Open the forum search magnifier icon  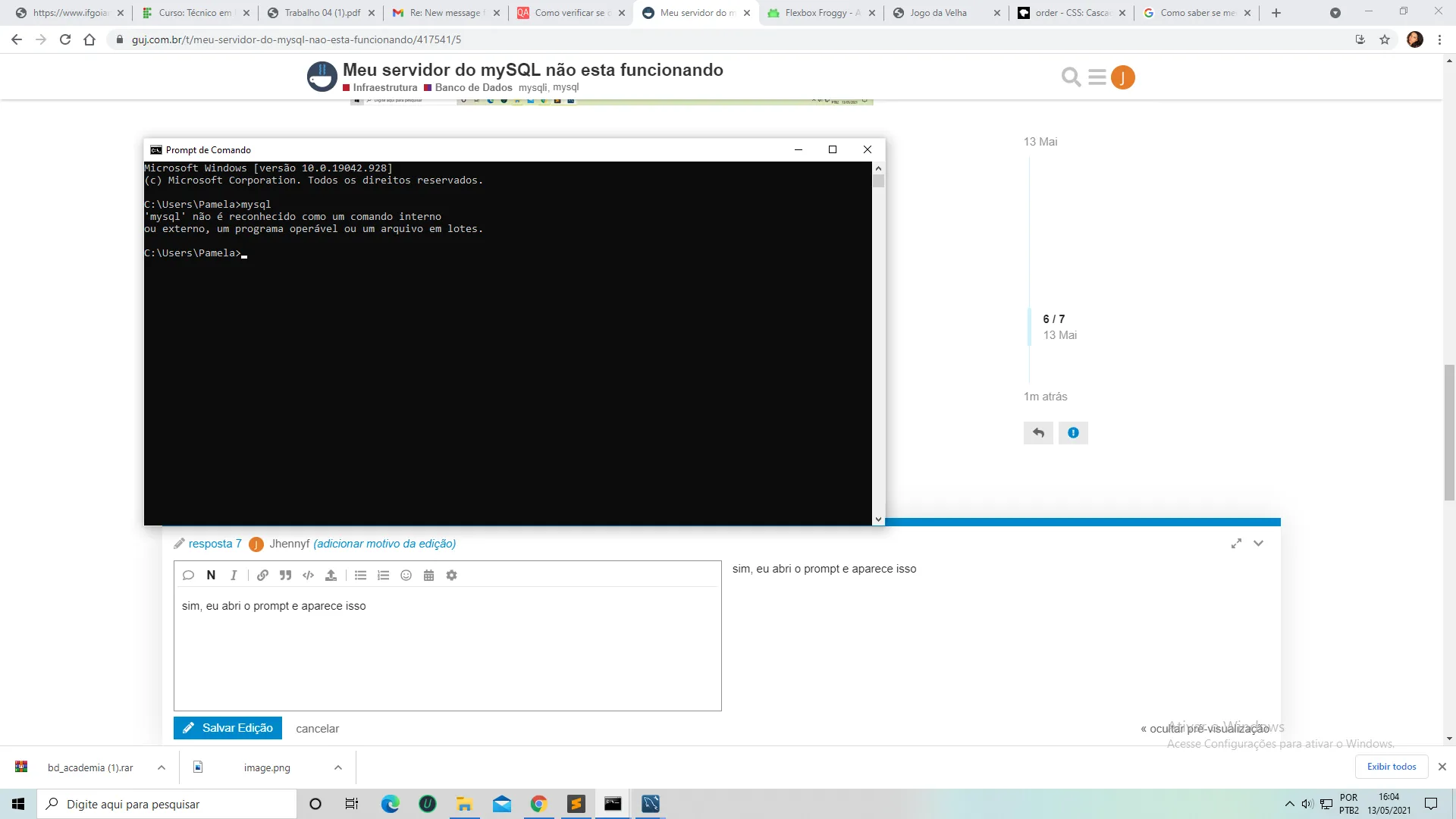pyautogui.click(x=1071, y=77)
